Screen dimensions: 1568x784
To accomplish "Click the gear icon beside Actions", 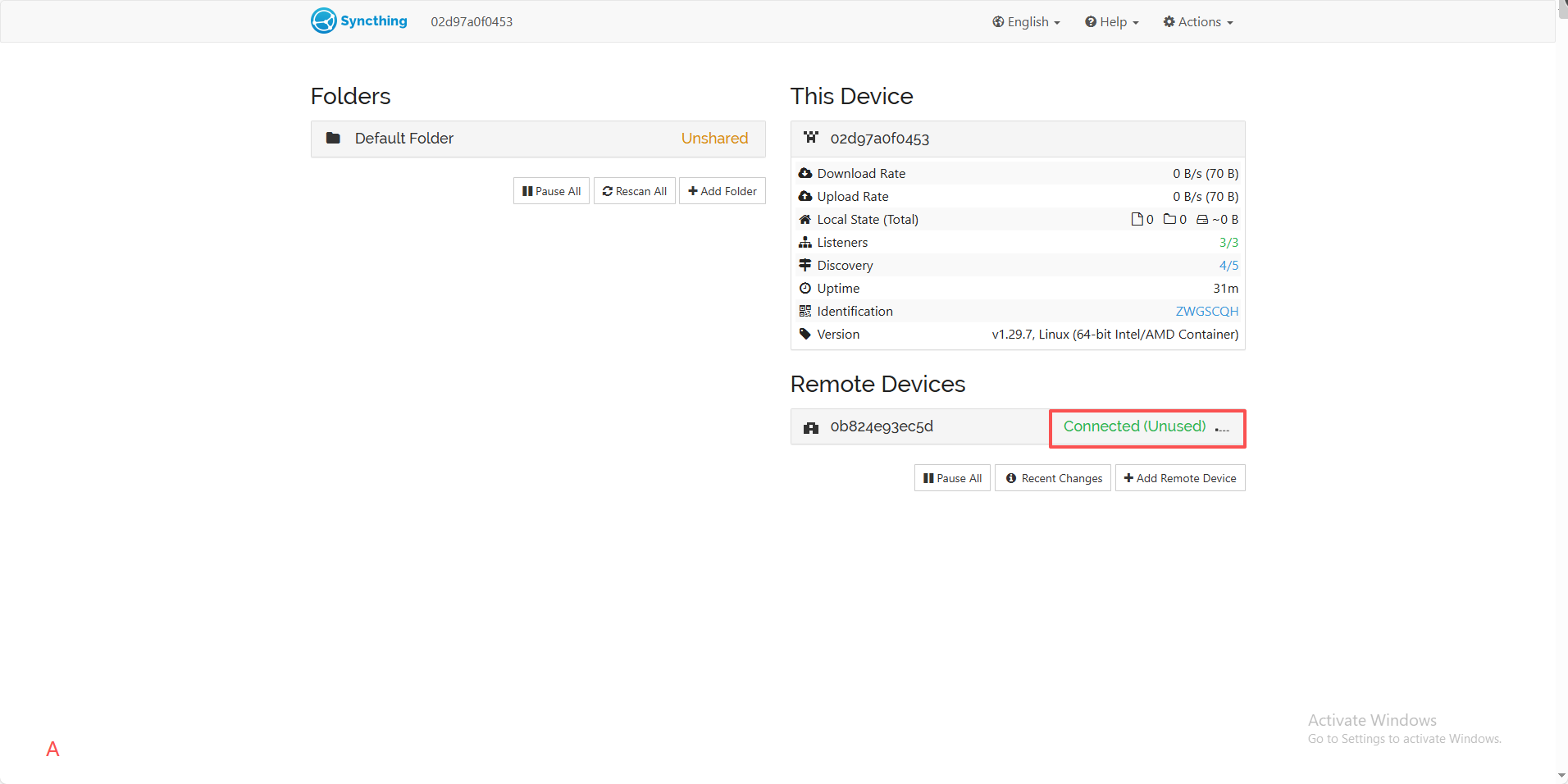I will (x=1169, y=21).
